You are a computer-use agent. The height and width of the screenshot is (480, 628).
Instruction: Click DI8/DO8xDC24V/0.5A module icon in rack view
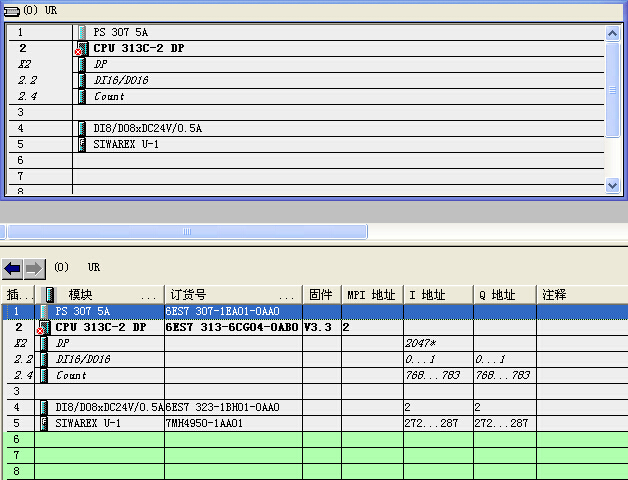[82, 128]
